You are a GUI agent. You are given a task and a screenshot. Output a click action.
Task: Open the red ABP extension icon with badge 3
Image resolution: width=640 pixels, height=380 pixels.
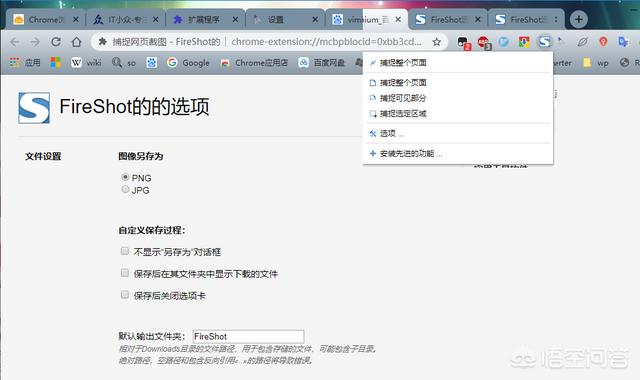(x=484, y=42)
